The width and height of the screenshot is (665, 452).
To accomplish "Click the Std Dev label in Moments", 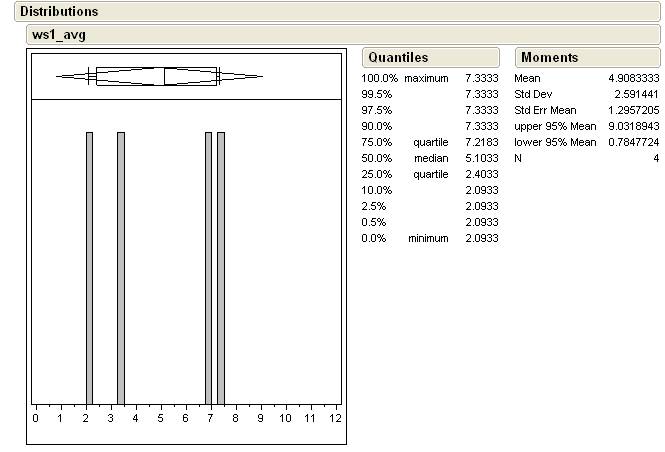I will point(535,94).
